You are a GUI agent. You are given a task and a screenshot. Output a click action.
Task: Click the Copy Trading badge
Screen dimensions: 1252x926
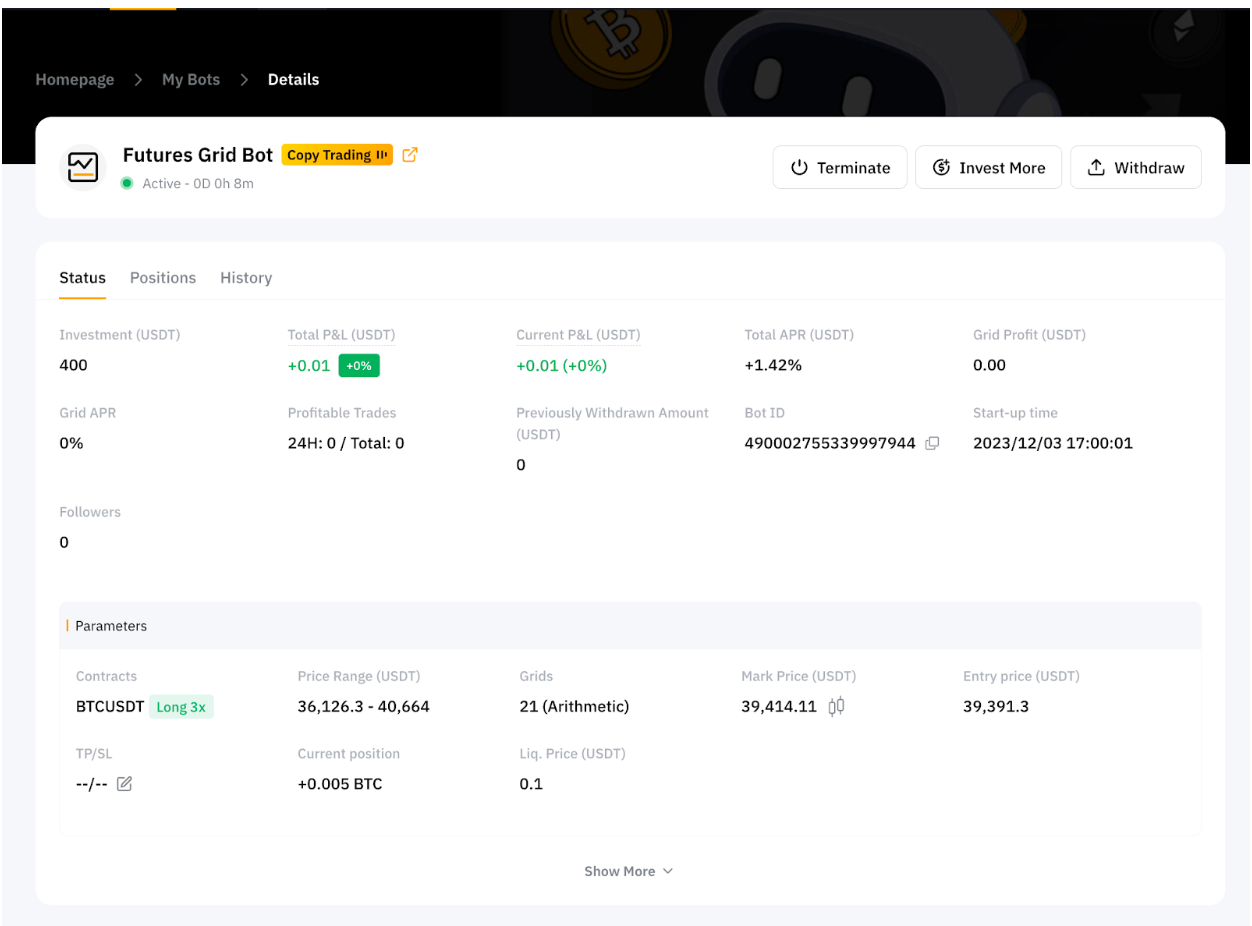point(337,155)
